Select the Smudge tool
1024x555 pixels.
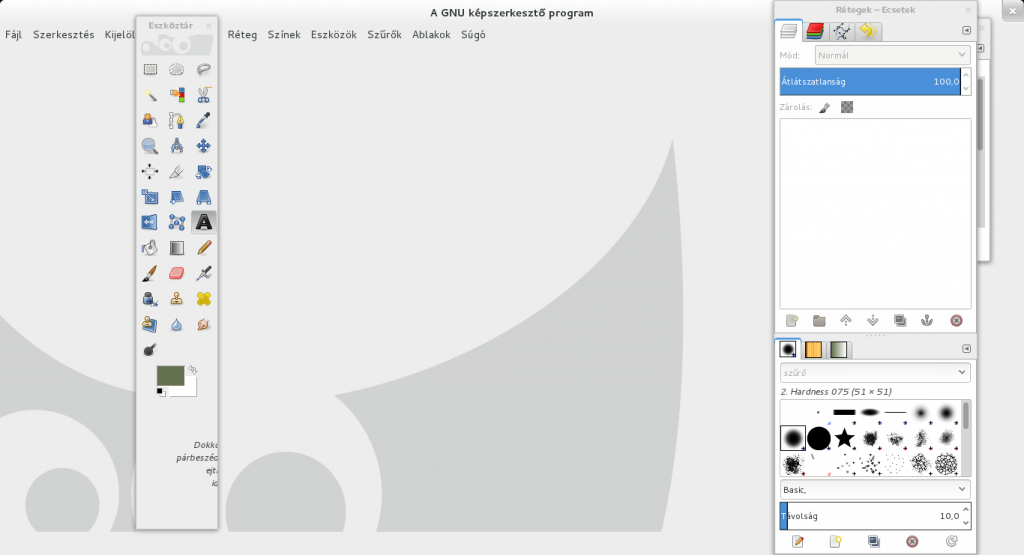point(203,324)
